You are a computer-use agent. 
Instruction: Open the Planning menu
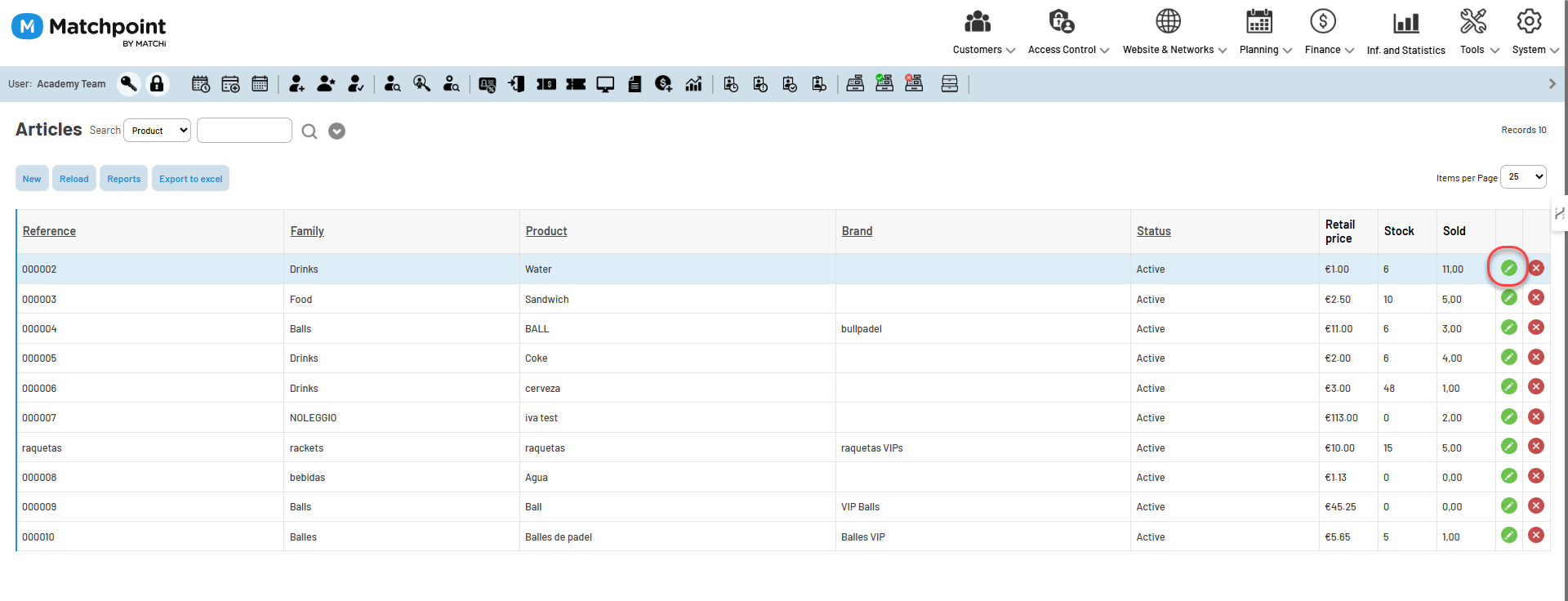pyautogui.click(x=1265, y=33)
